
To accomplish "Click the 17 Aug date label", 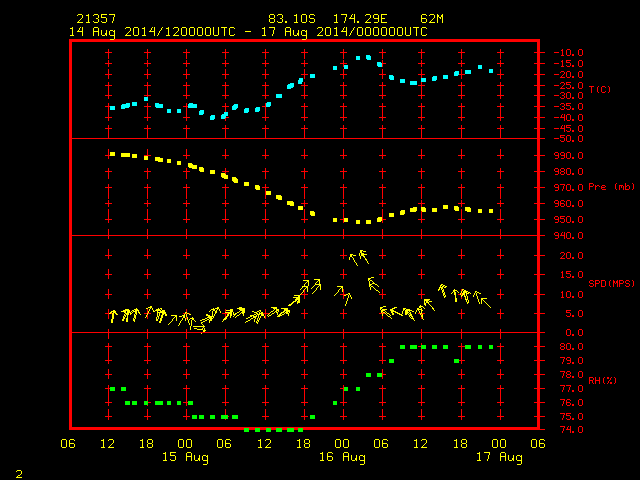I will coord(499,457).
